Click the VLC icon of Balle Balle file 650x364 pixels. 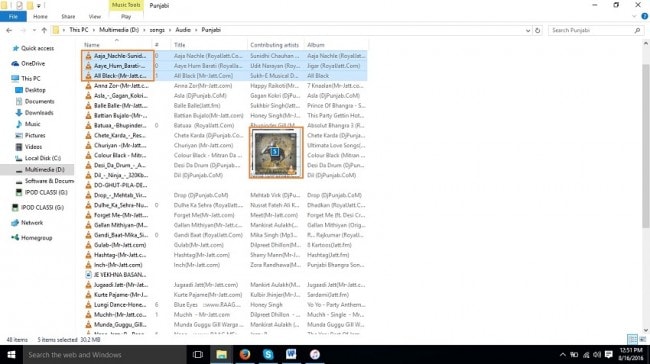coord(88,106)
